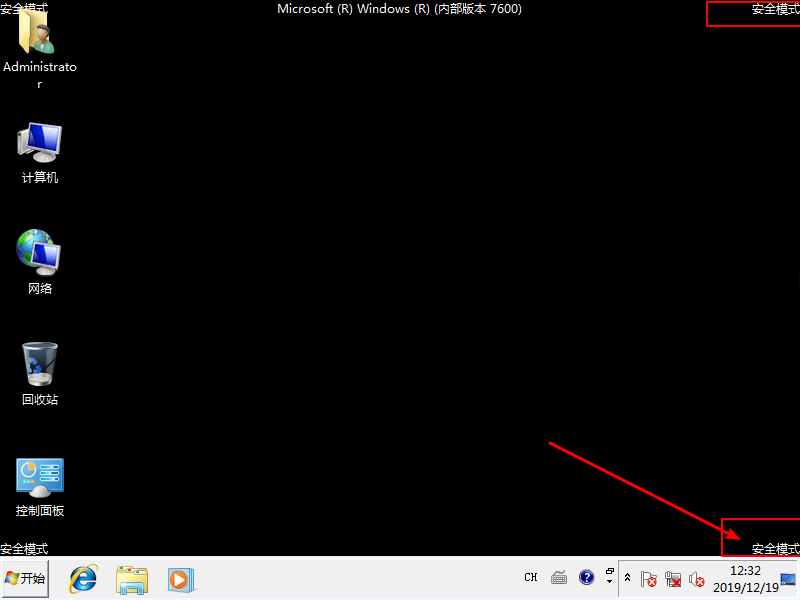
Task: Click the muted volume tray icon
Action: tap(696, 578)
